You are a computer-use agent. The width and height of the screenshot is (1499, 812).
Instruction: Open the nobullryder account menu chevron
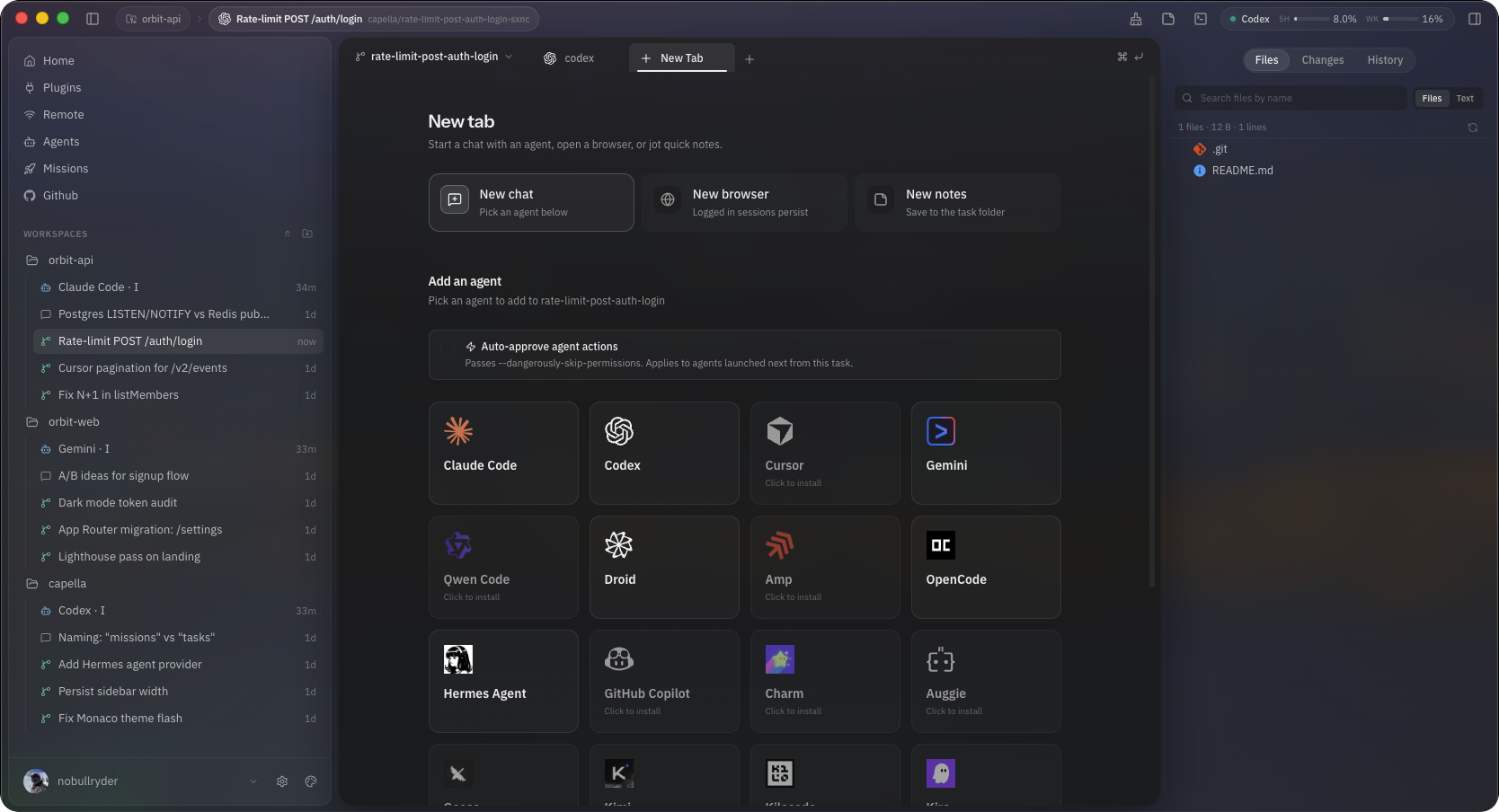(253, 781)
